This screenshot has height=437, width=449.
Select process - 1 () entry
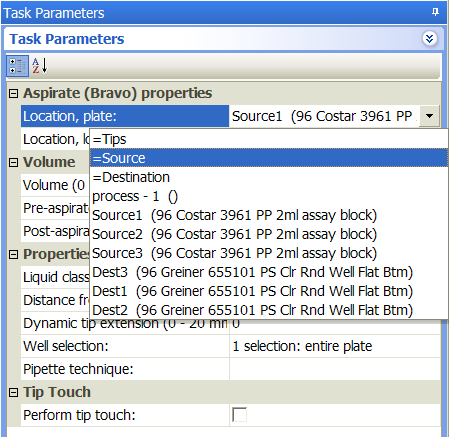tap(269, 196)
